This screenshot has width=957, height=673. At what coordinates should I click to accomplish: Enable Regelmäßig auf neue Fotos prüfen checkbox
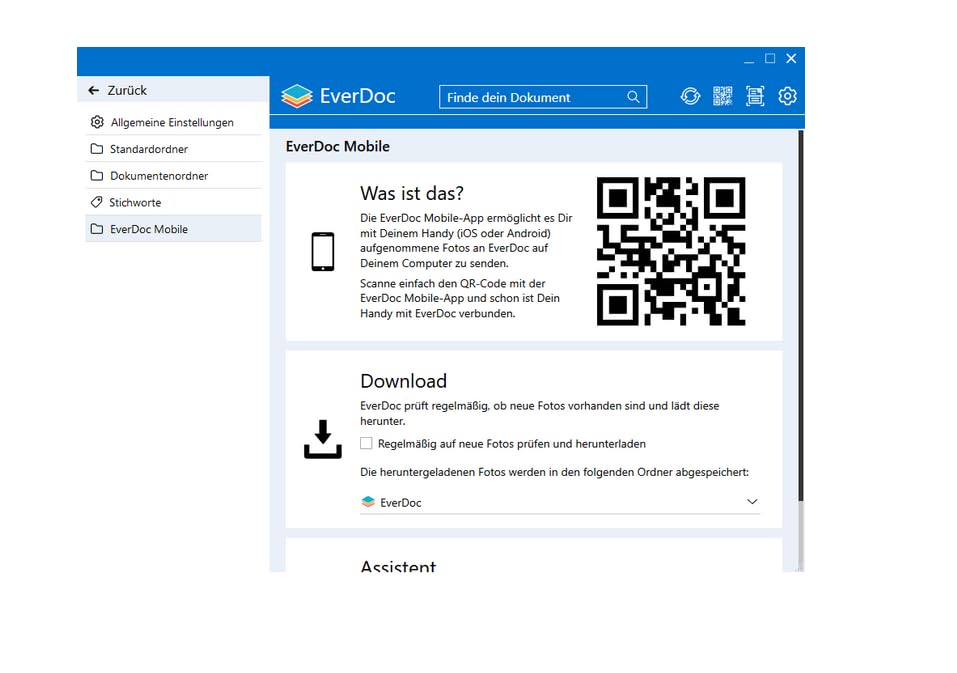366,443
